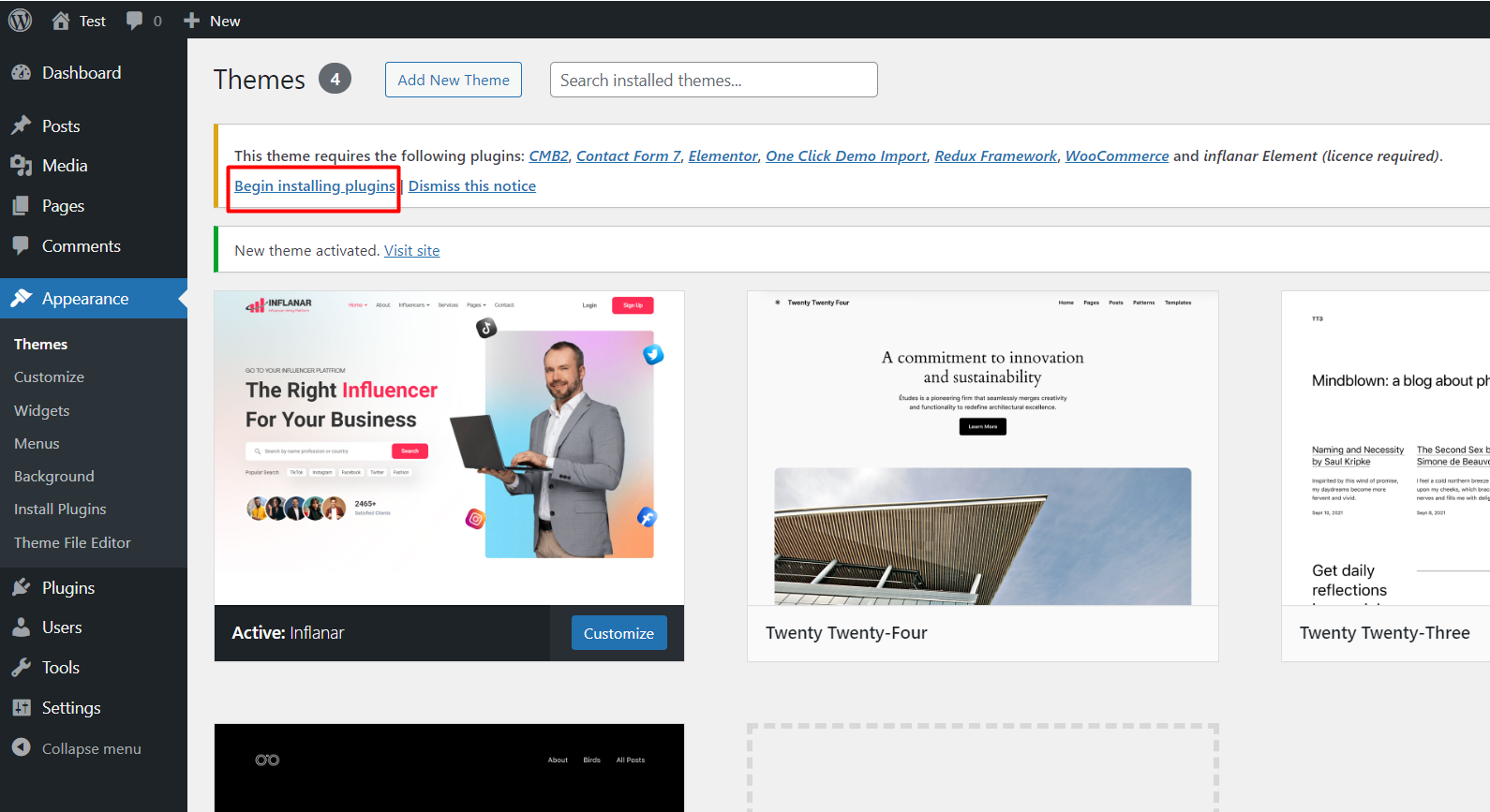Open WooCommerce plugin link
This screenshot has width=1490, height=812.
pos(1117,156)
